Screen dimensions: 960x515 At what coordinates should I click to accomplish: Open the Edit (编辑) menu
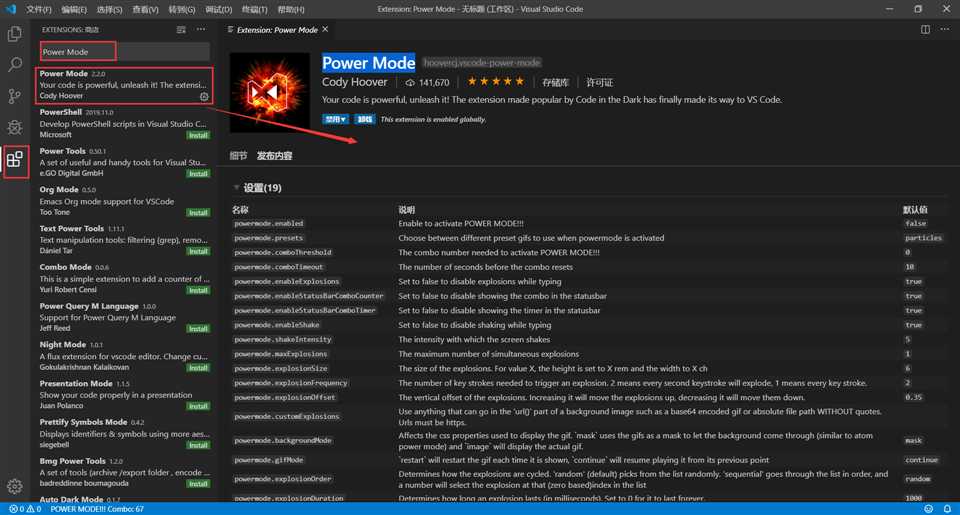(74, 9)
